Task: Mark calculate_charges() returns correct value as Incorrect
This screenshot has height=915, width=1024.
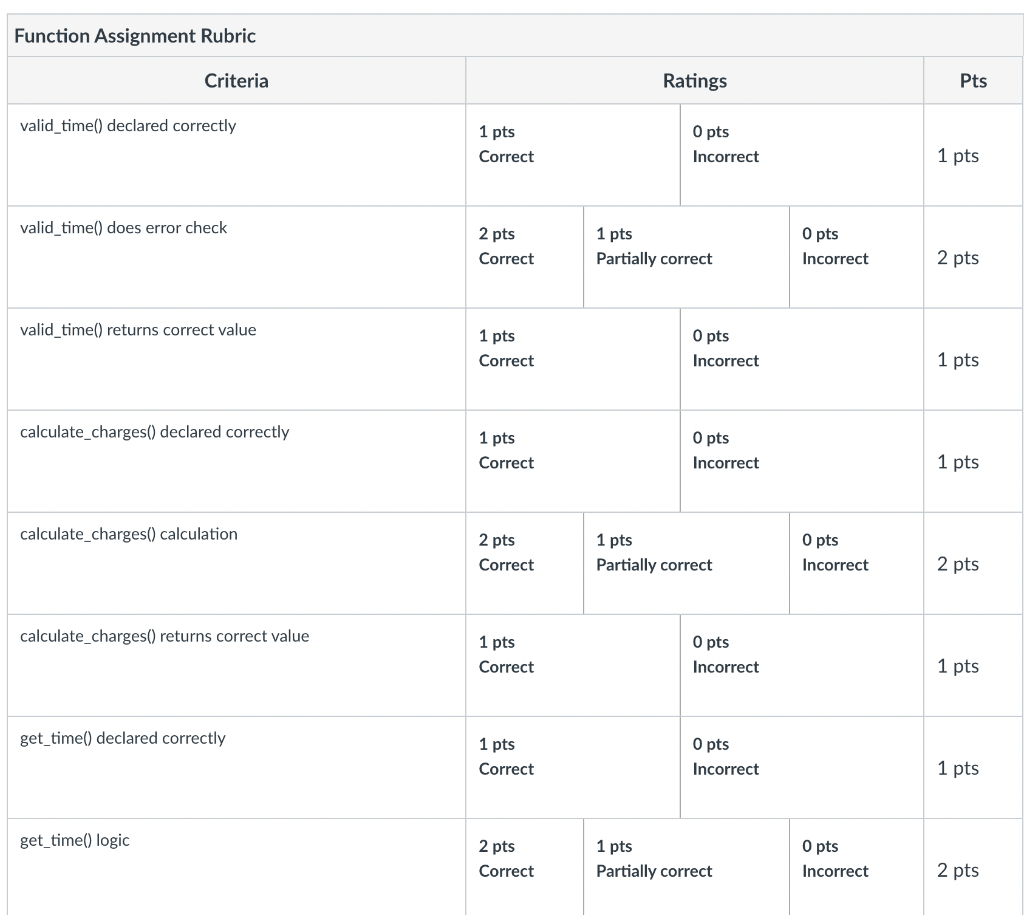Action: coord(801,666)
